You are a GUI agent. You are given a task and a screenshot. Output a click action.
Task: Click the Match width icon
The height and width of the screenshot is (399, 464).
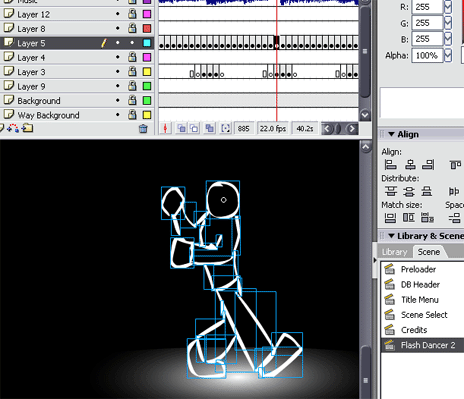[x=390, y=218]
